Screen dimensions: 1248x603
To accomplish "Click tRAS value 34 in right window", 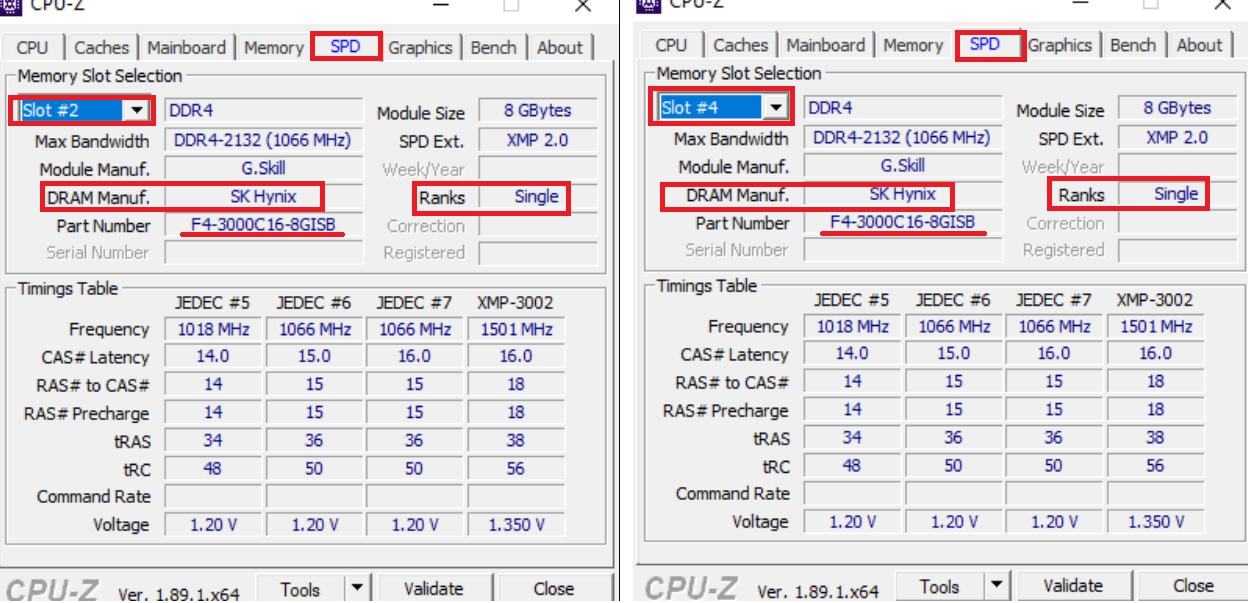I will pos(850,438).
